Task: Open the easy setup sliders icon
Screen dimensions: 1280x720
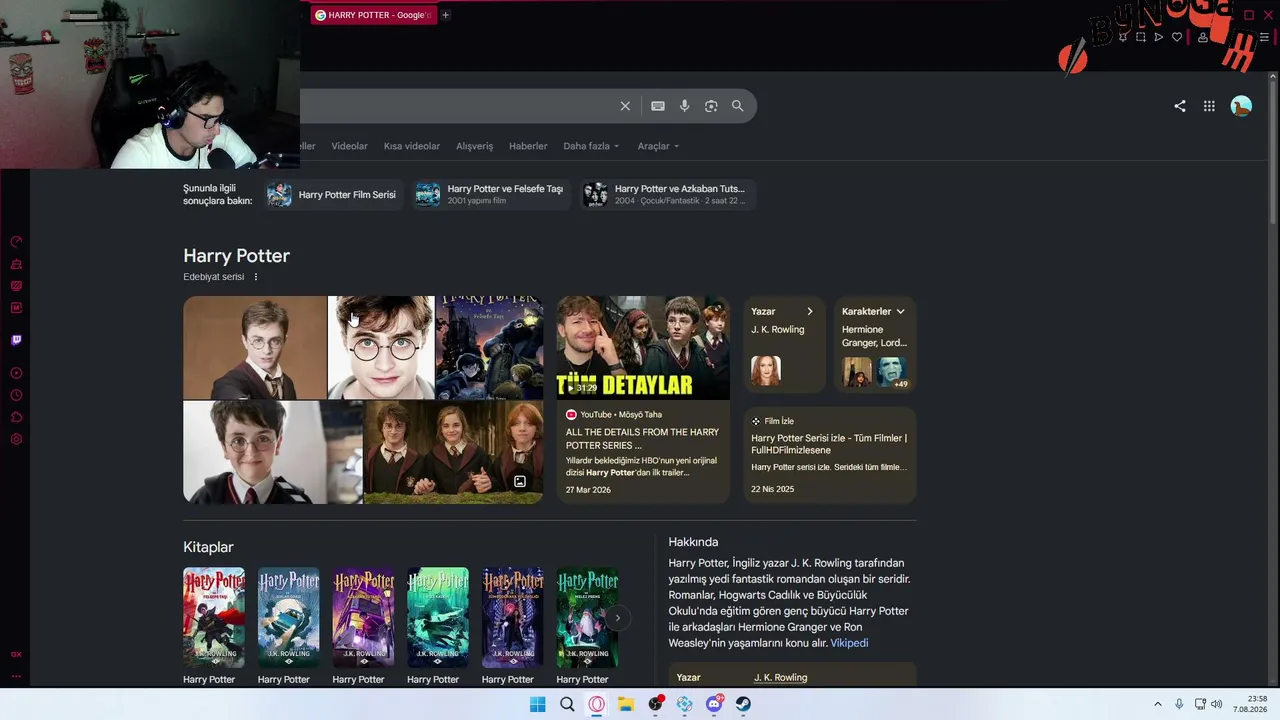Action: [x=1264, y=37]
